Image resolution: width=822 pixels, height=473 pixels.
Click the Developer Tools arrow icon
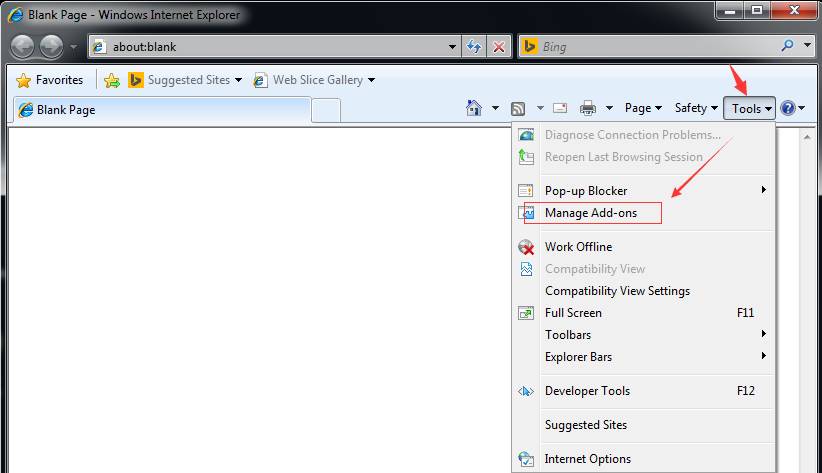click(x=526, y=391)
